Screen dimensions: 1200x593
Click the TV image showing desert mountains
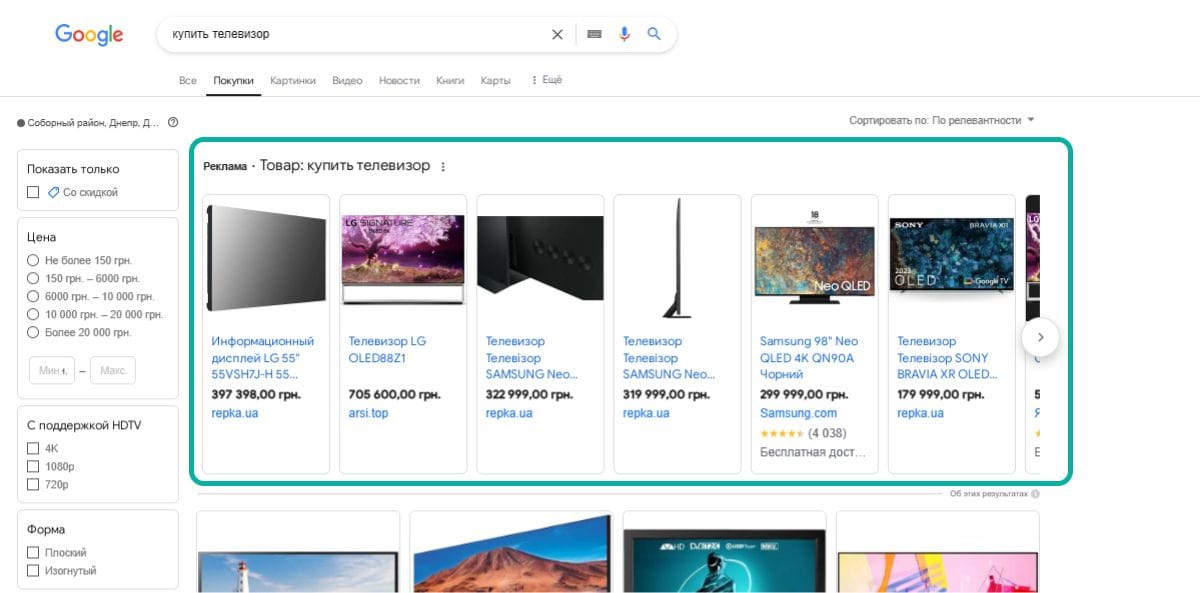pyautogui.click(x=511, y=554)
